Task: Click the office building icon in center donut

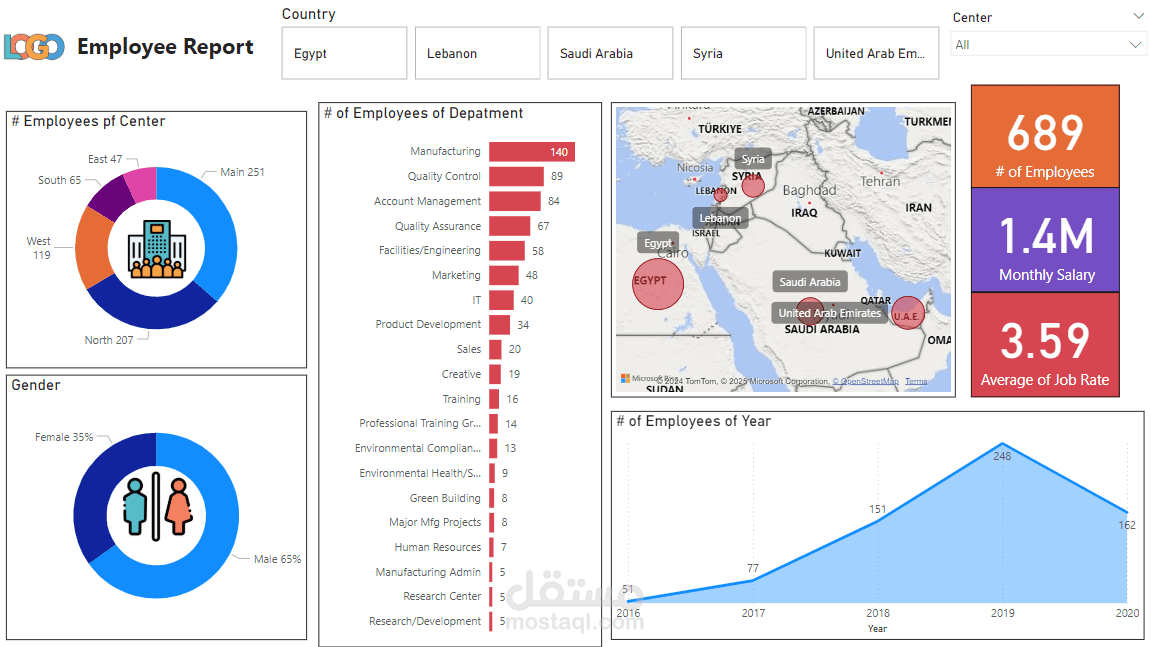Action: [156, 249]
